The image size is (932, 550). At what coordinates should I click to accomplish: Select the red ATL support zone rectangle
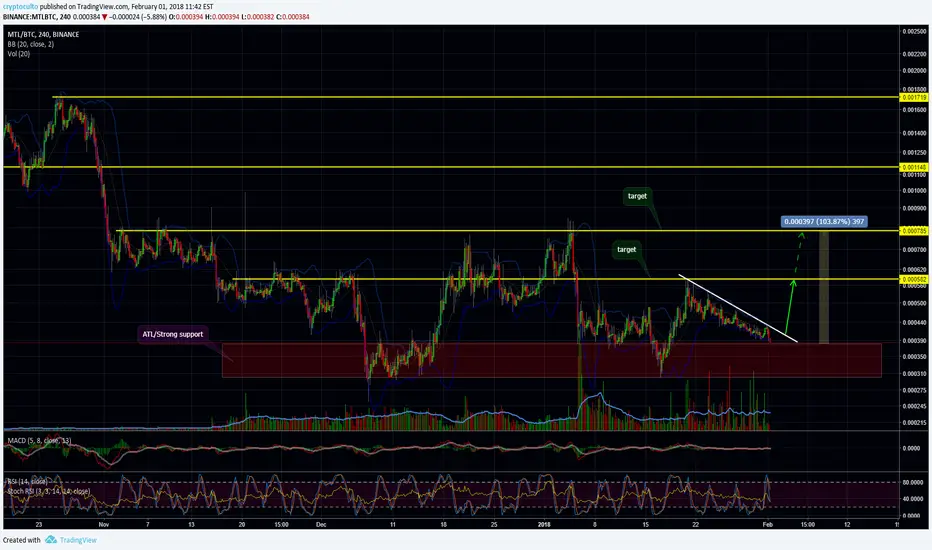tap(552, 360)
